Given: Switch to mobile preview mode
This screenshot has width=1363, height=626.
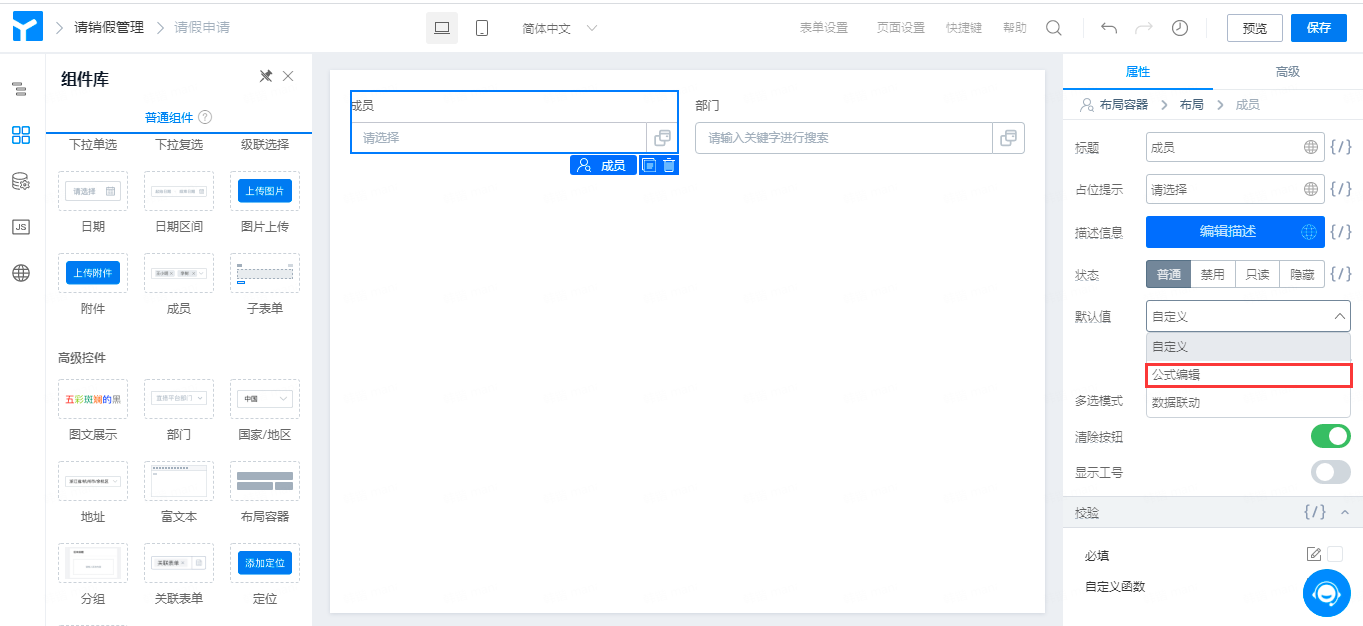Looking at the screenshot, I should click(482, 28).
